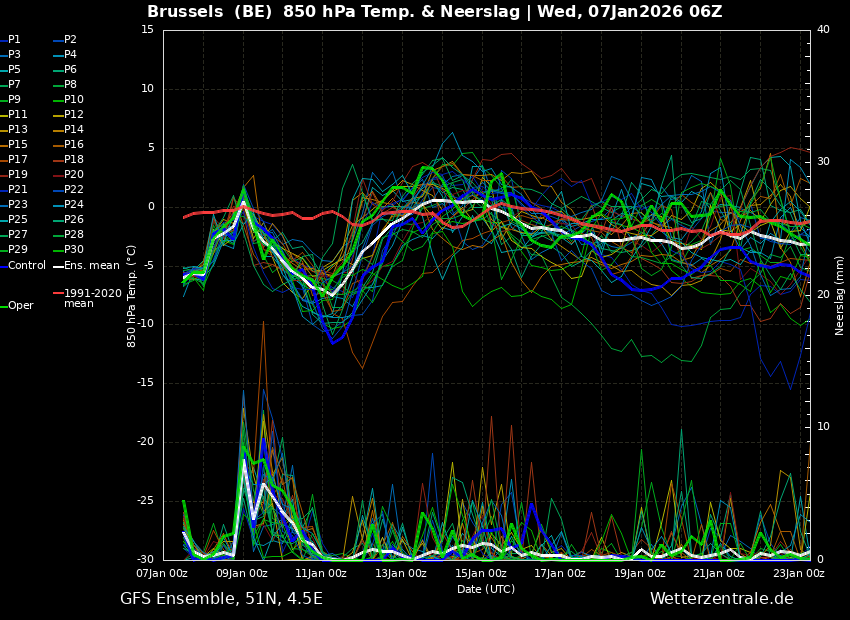Click the P21 legend entry

14,190
